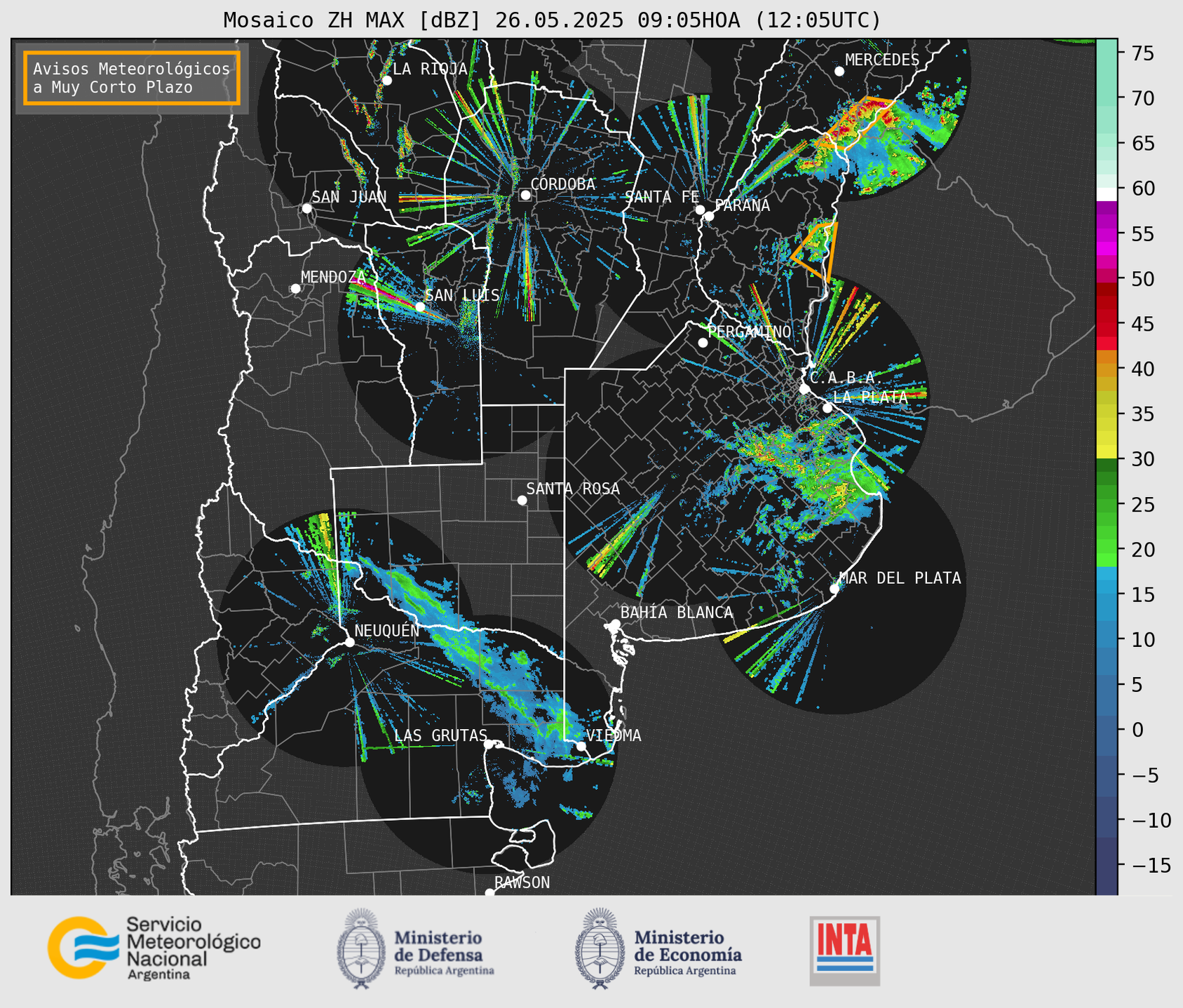The image size is (1183, 1008).
Task: Click the 20 dBZ tick label
Action: pyautogui.click(x=1142, y=550)
